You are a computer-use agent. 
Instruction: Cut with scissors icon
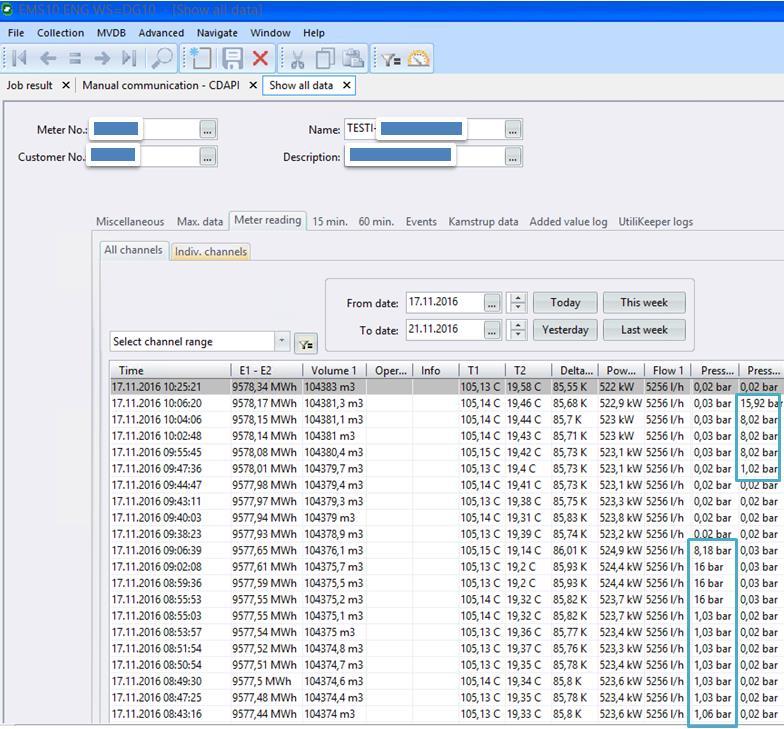point(298,59)
